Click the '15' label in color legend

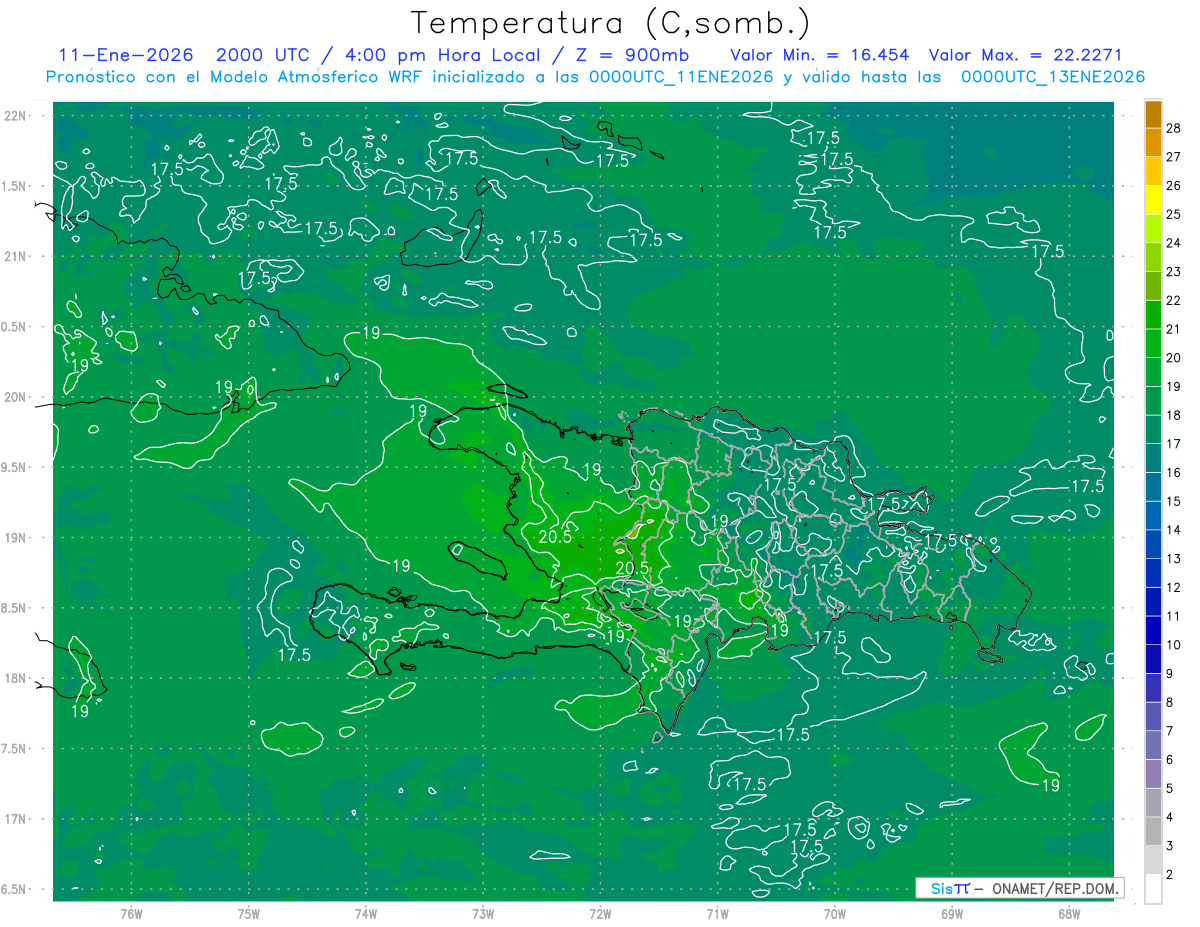coord(1173,501)
